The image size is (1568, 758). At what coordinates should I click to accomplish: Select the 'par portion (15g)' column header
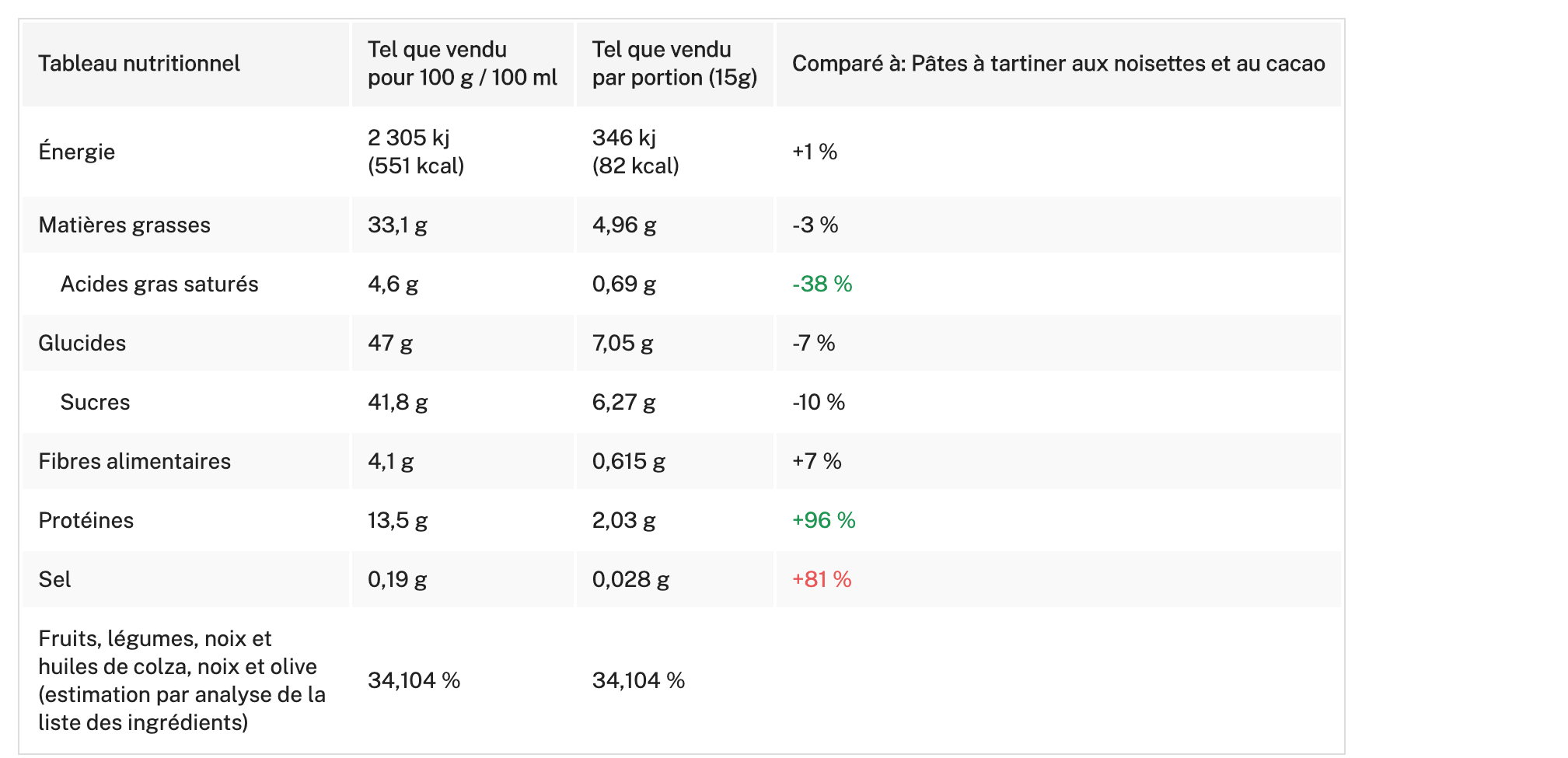click(674, 64)
